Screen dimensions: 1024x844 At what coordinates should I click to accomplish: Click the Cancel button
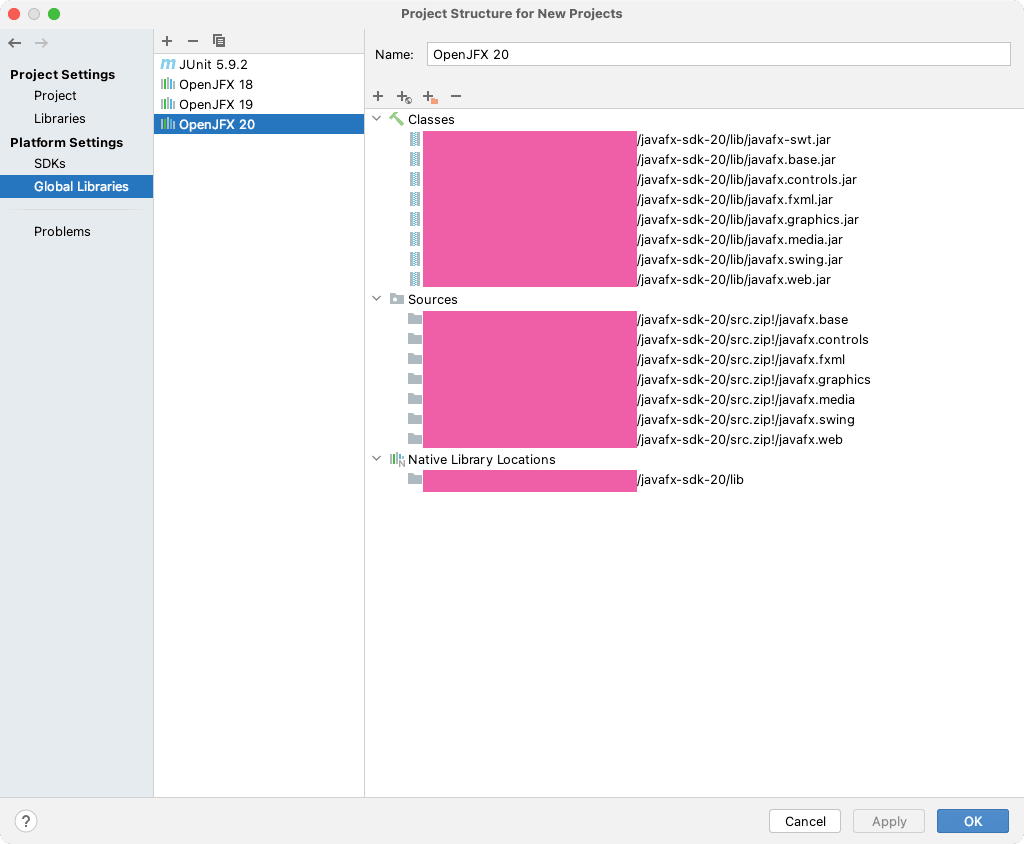tap(805, 821)
